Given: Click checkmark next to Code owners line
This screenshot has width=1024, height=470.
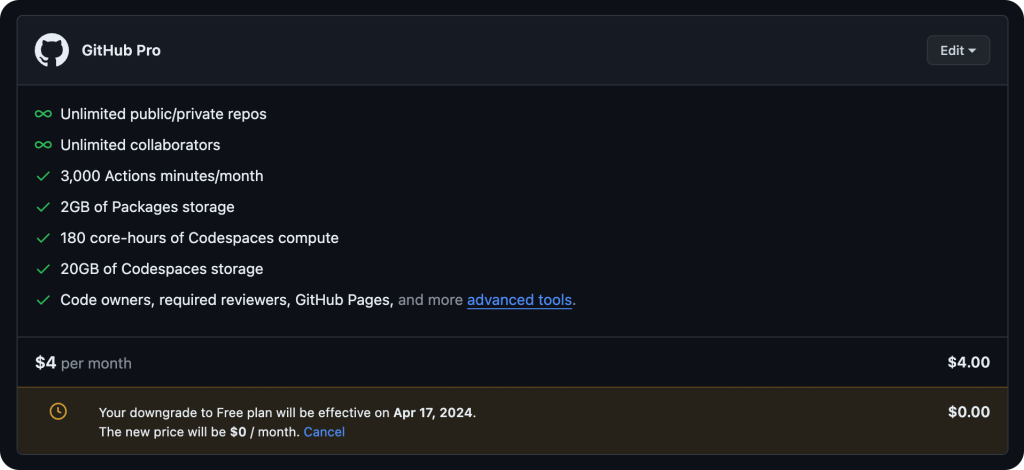Looking at the screenshot, I should click(x=43, y=300).
